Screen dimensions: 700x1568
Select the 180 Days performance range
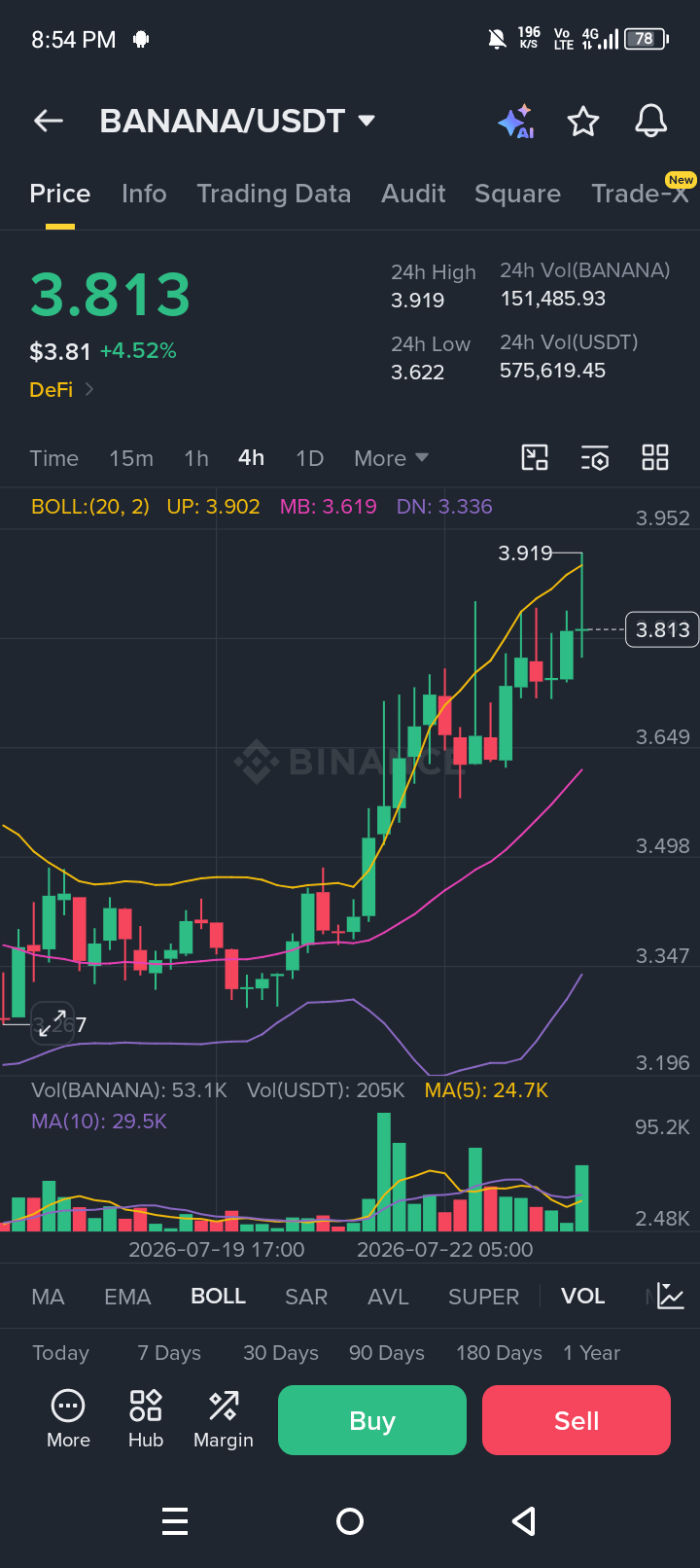499,1353
